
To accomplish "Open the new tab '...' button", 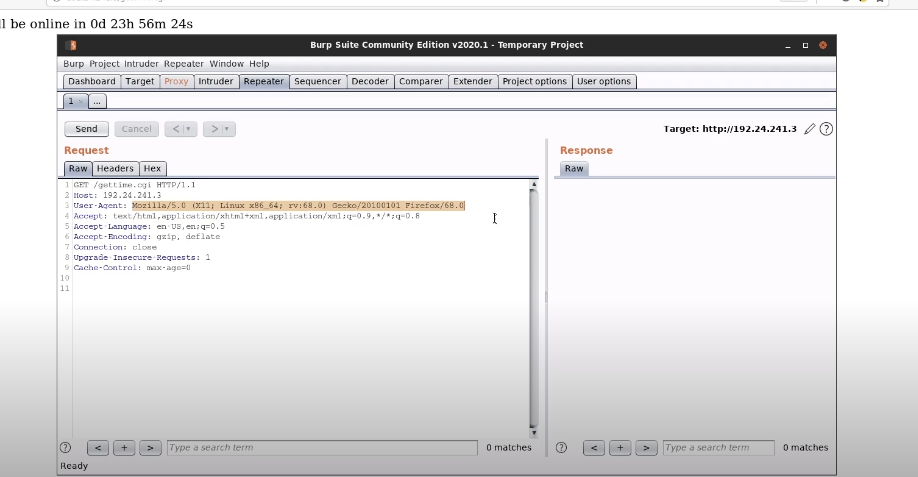I will (x=97, y=101).
